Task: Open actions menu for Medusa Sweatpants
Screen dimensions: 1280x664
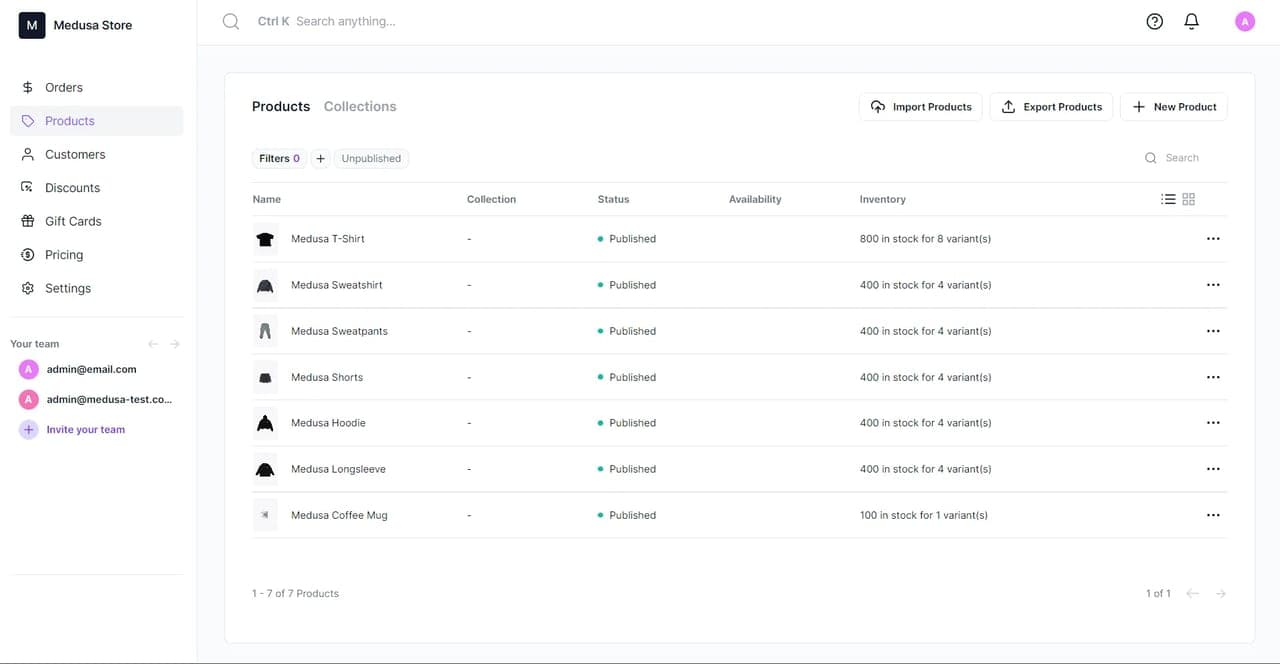Action: click(1213, 331)
